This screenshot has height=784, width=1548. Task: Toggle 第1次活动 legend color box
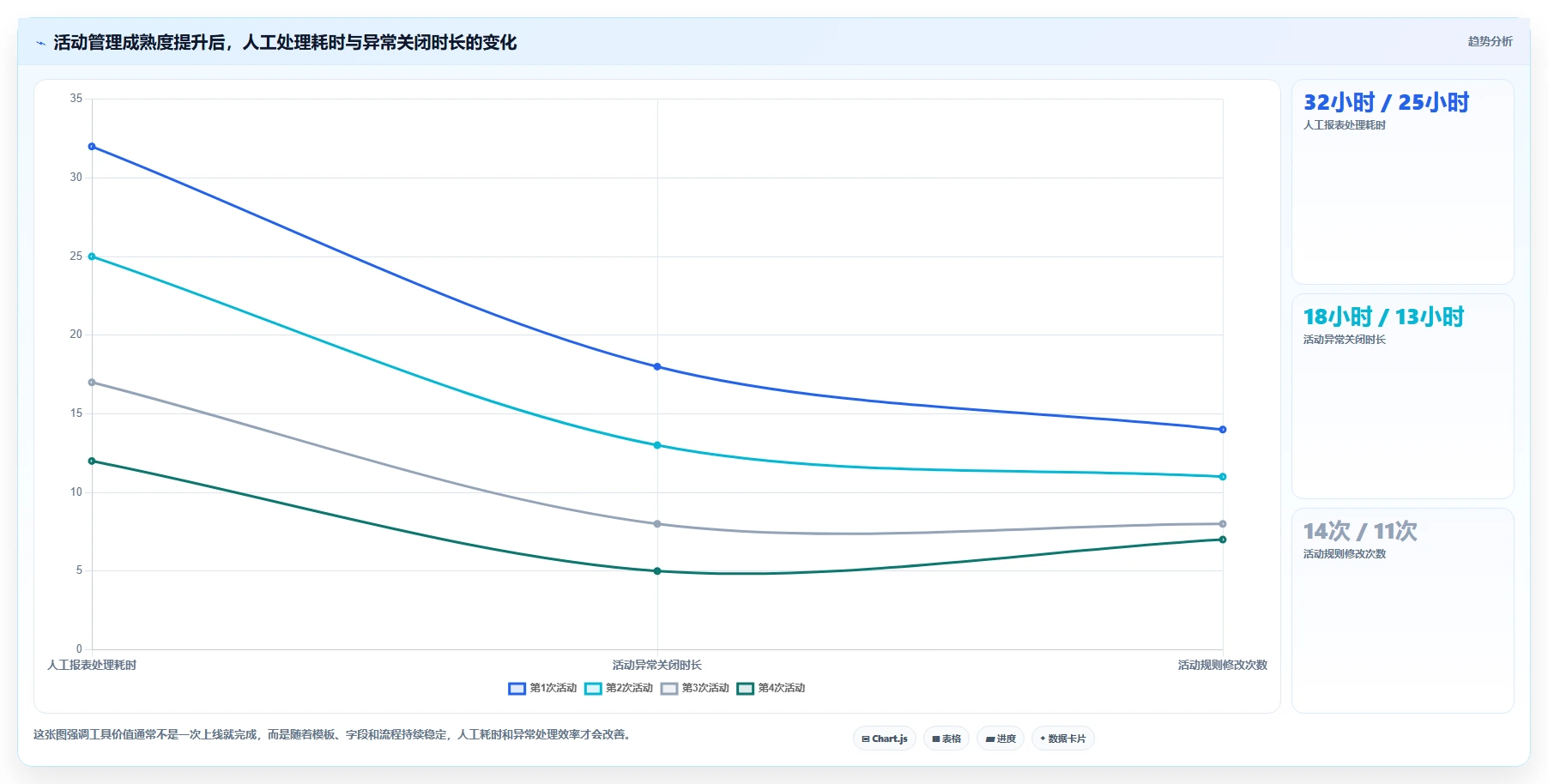pos(517,688)
